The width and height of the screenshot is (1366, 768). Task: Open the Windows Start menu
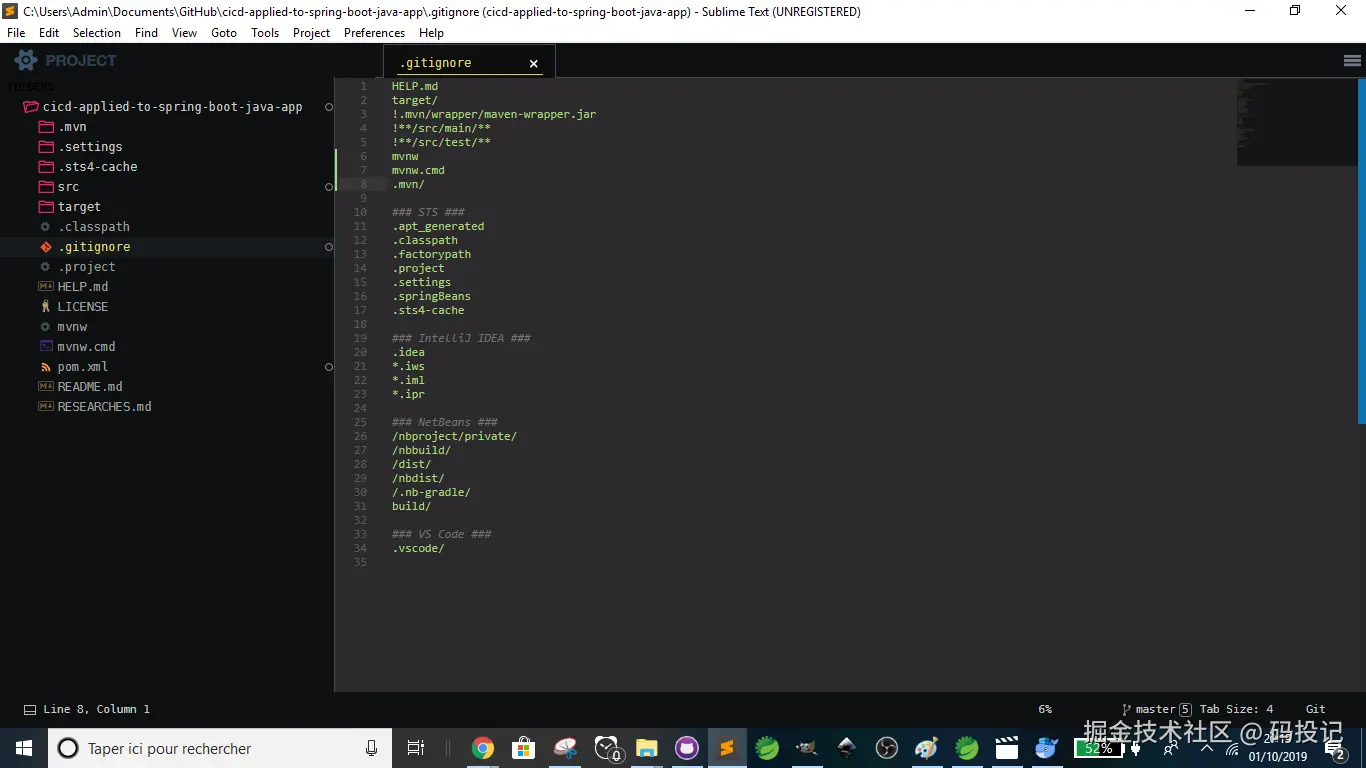pyautogui.click(x=24, y=748)
